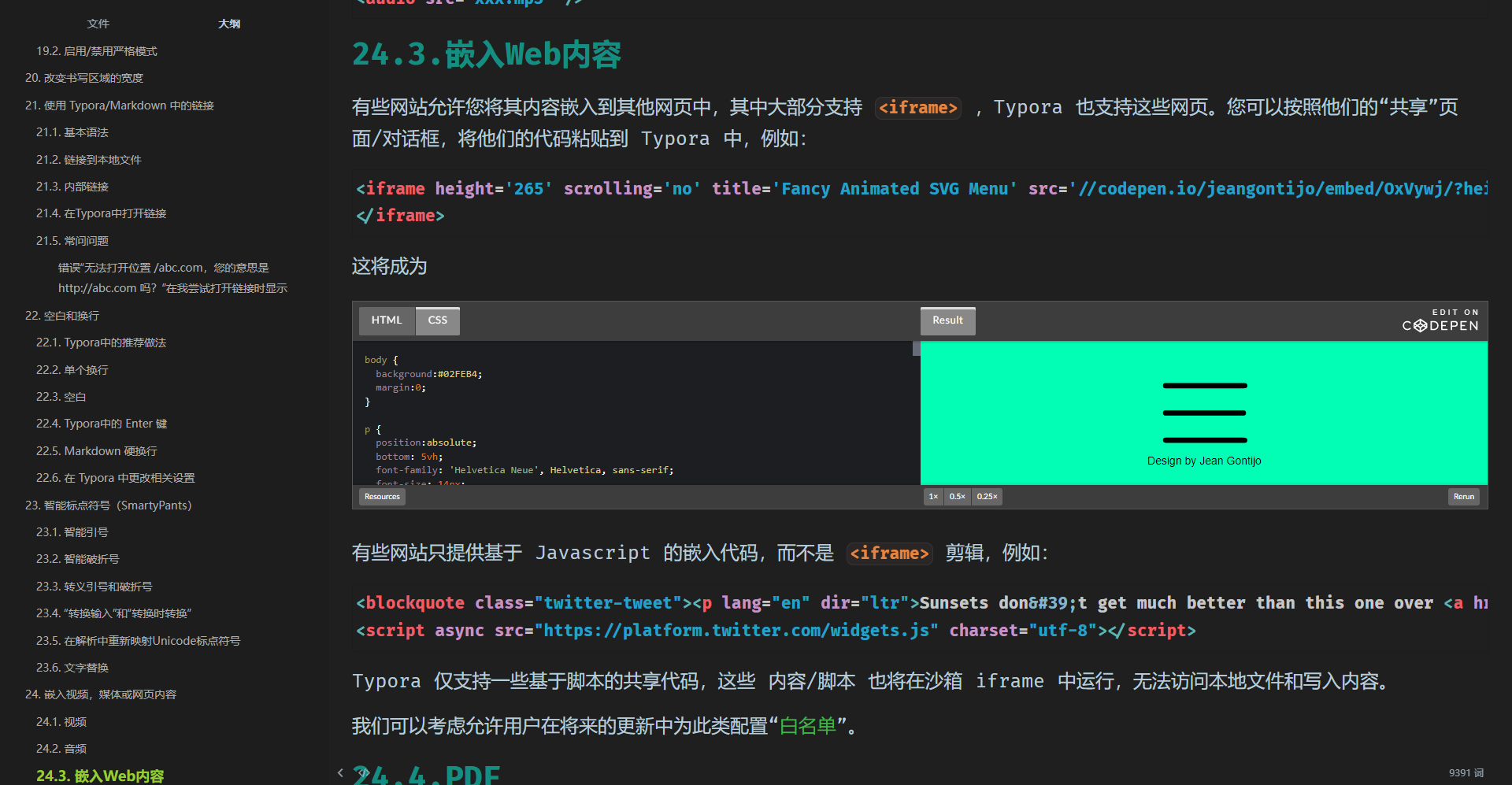The image size is (1512, 785).
Task: Click 'Design by Jean Gontijo' text
Action: click(1204, 461)
